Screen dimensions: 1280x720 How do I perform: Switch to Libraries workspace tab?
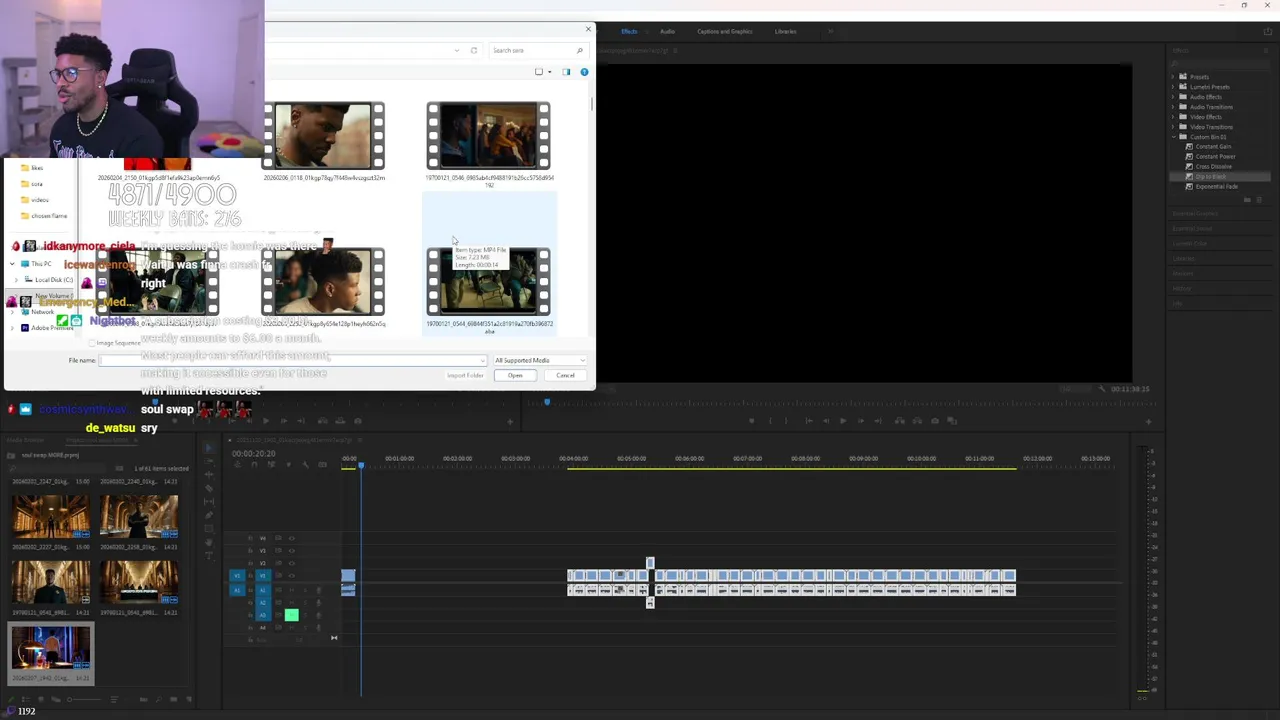tap(786, 31)
